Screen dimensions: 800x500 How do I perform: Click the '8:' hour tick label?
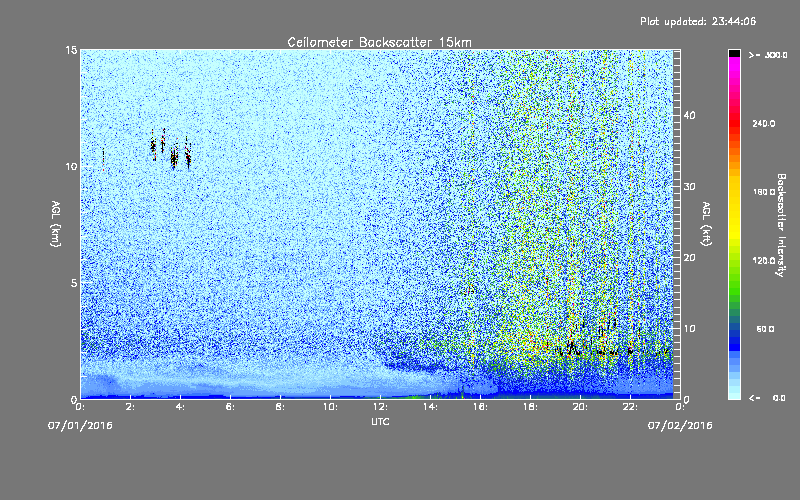pyautogui.click(x=281, y=407)
